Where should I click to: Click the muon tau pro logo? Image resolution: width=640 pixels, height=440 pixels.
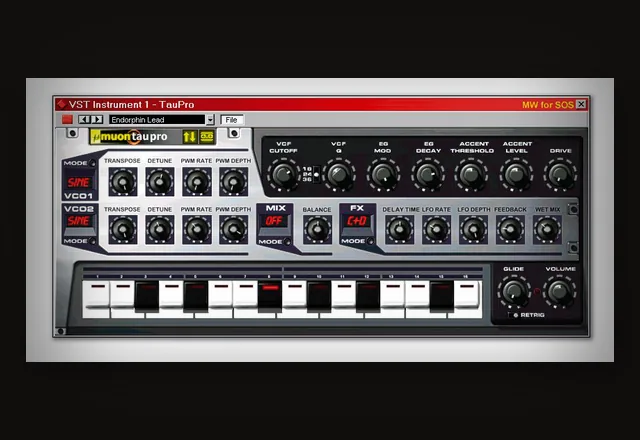129,137
